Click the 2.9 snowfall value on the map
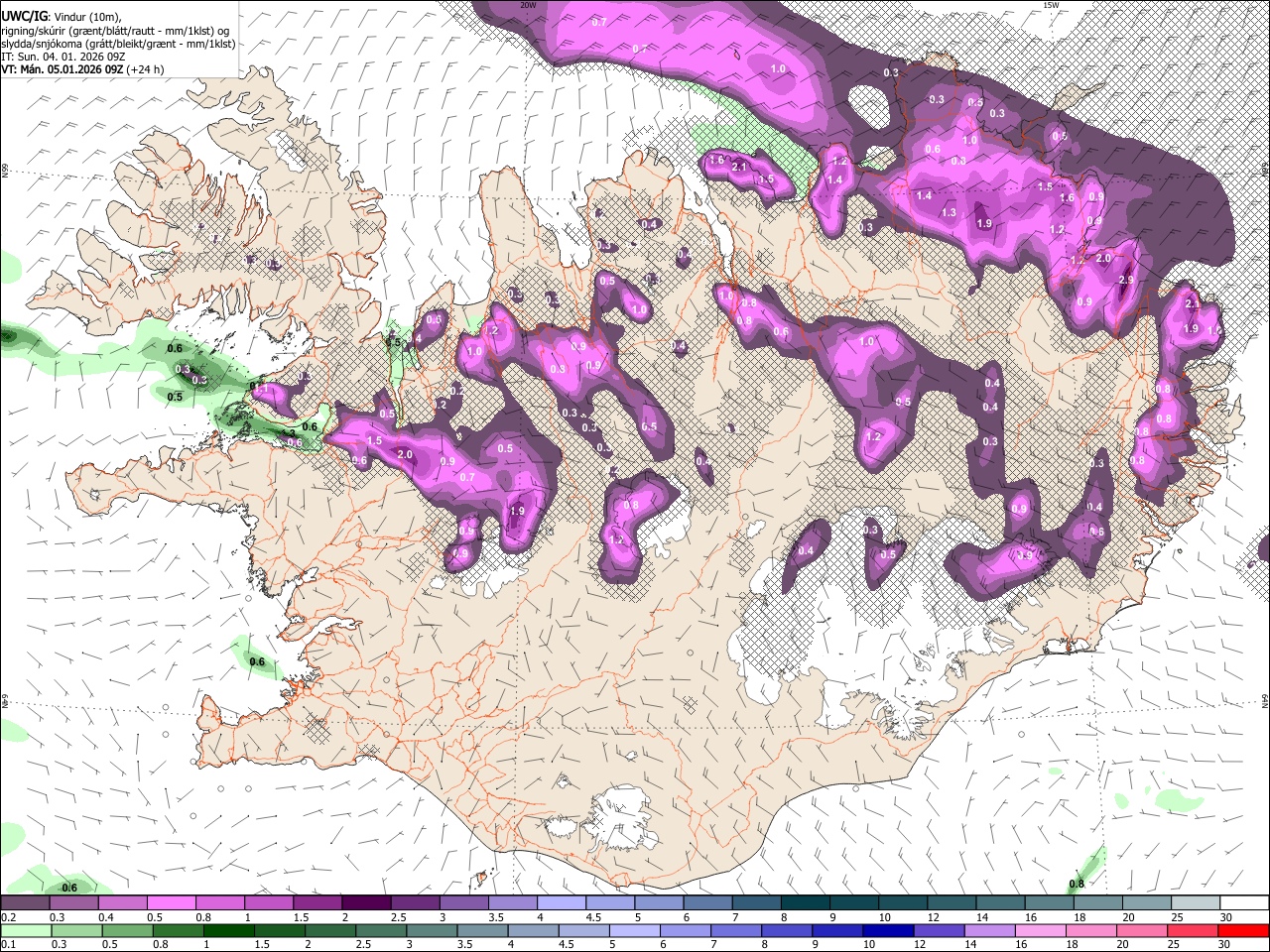1270x952 pixels. point(1125,281)
